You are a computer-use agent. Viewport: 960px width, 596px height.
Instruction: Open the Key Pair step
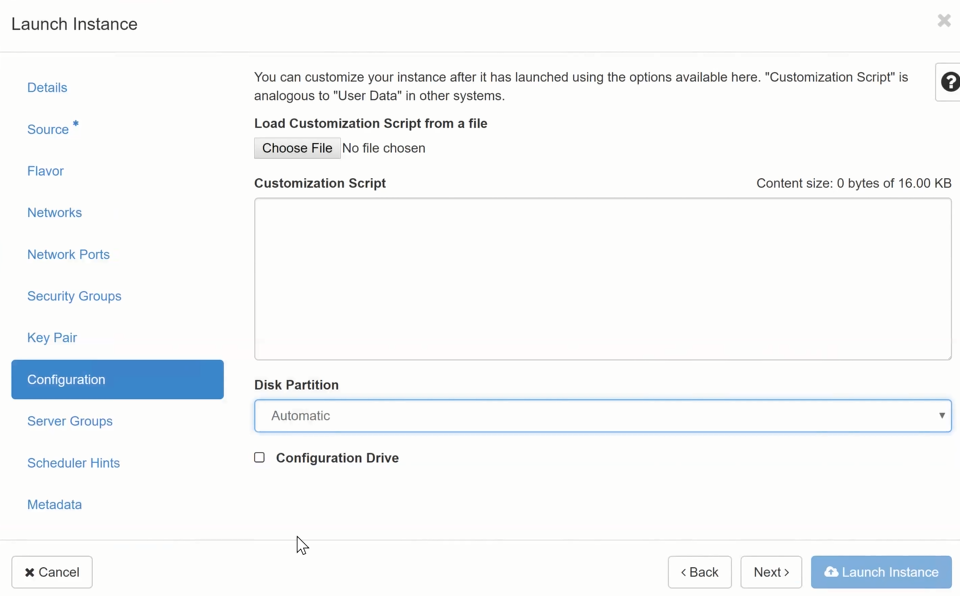[x=52, y=338]
